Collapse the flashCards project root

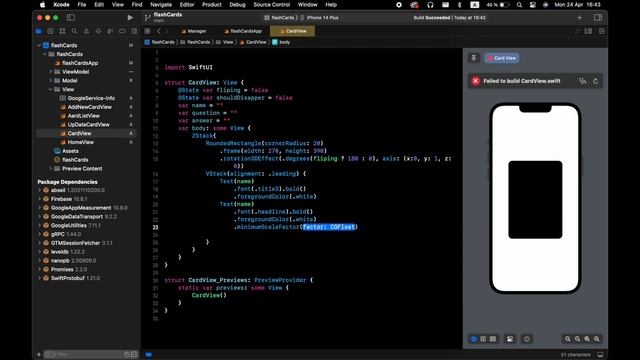40,45
